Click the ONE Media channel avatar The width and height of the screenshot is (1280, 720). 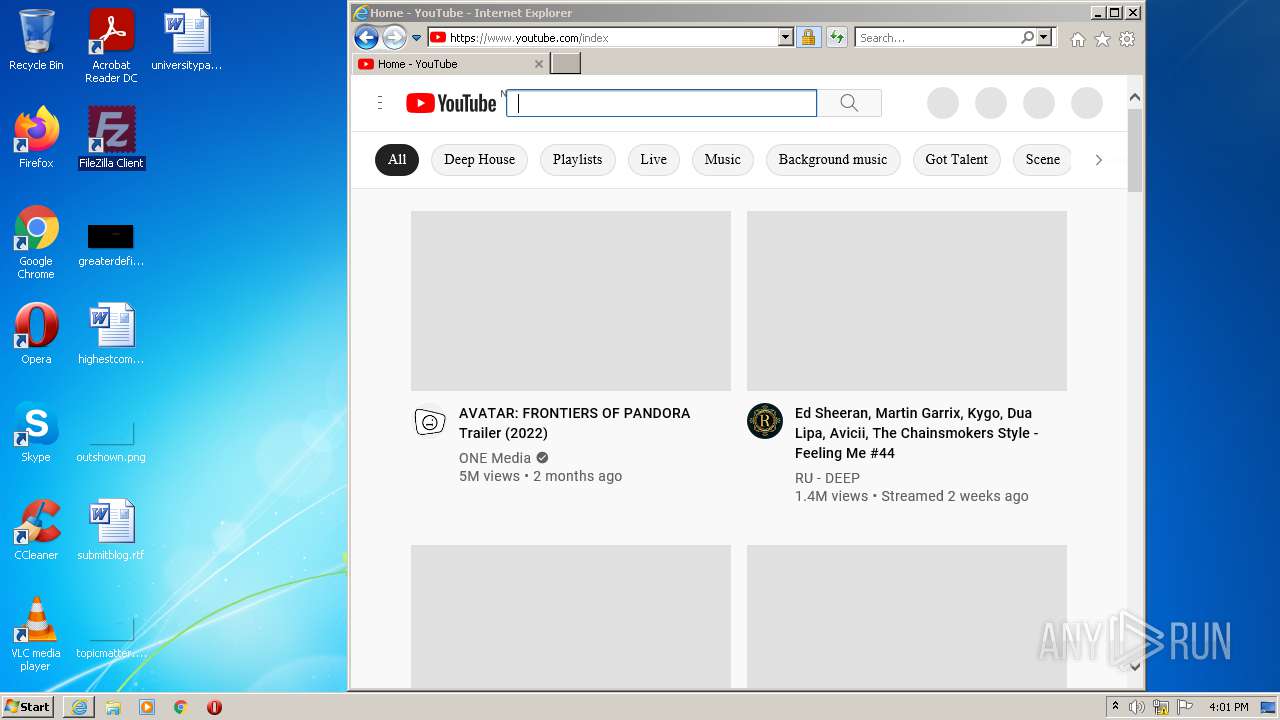coord(430,421)
